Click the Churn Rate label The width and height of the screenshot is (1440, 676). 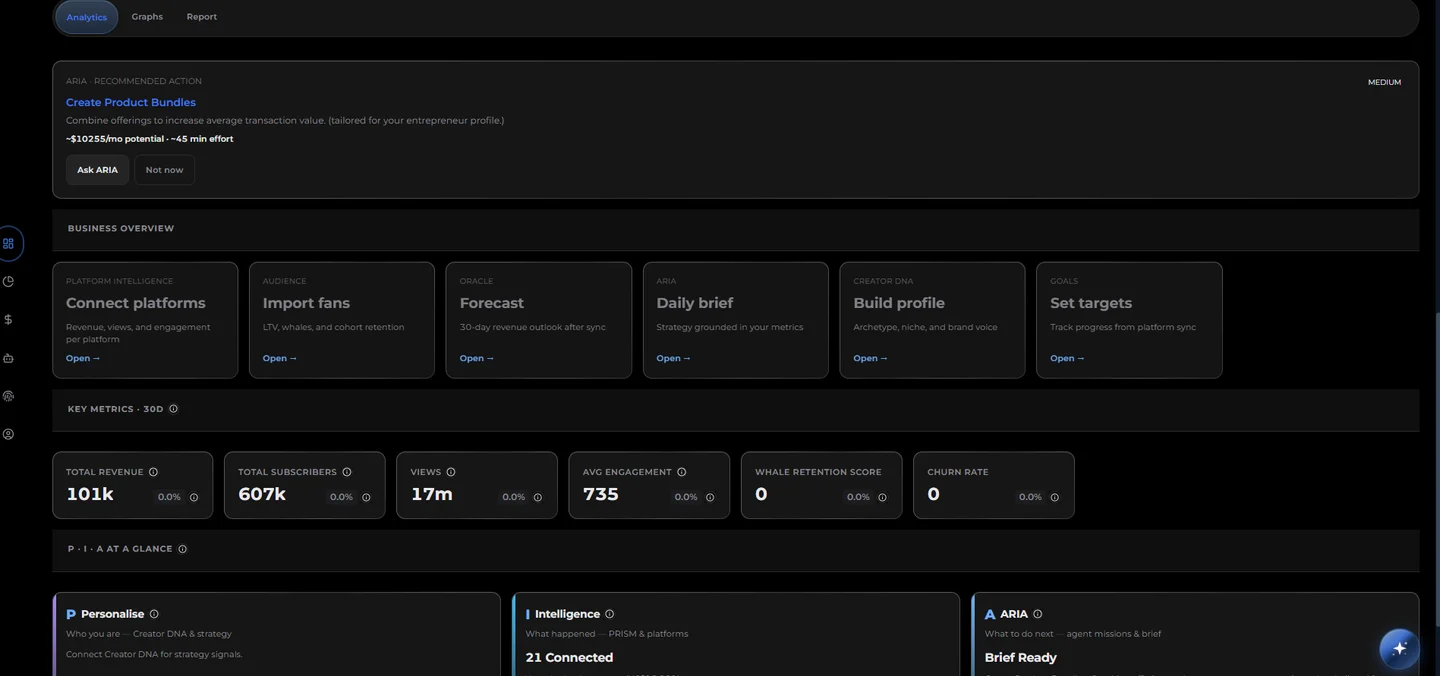[958, 472]
